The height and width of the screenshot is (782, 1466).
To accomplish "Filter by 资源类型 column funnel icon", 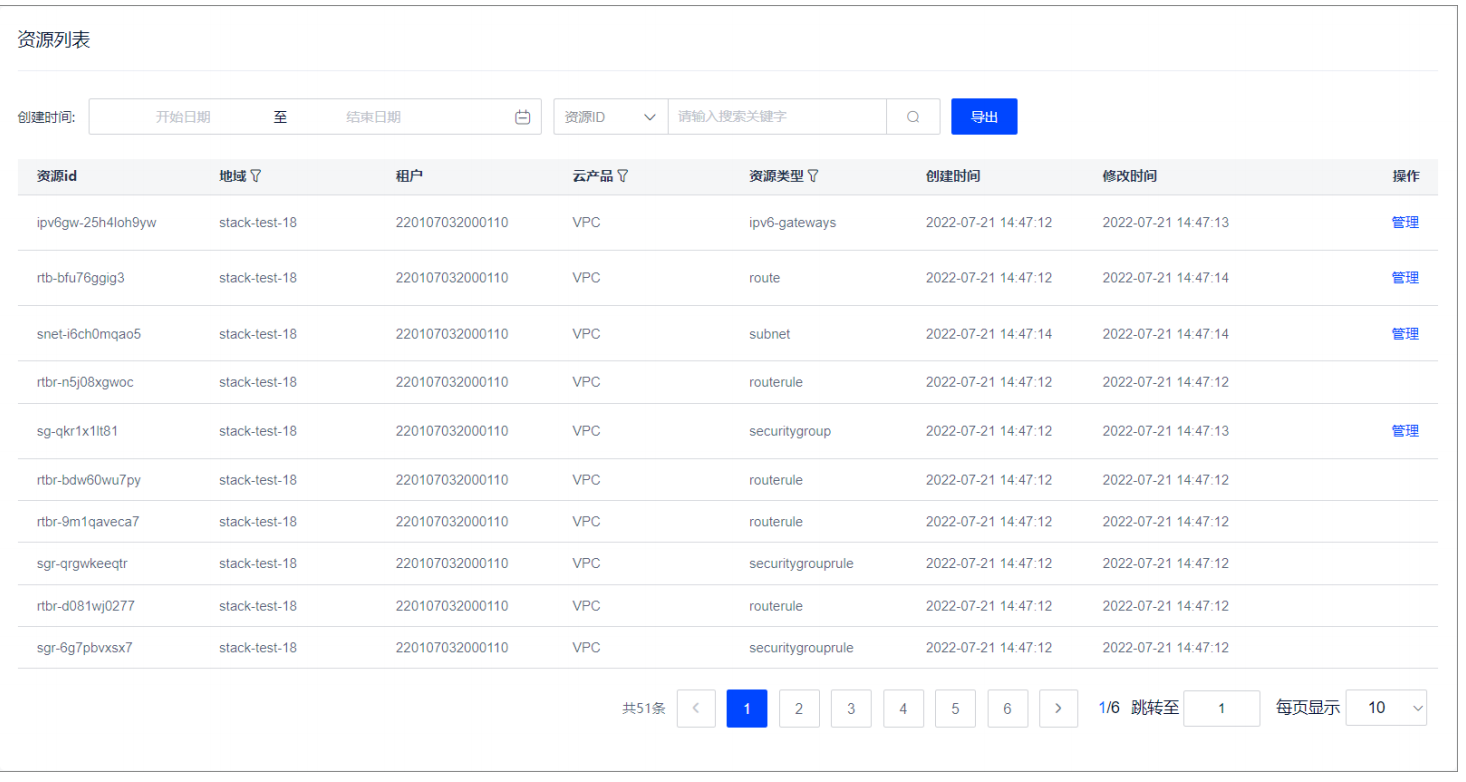I will tap(813, 176).
